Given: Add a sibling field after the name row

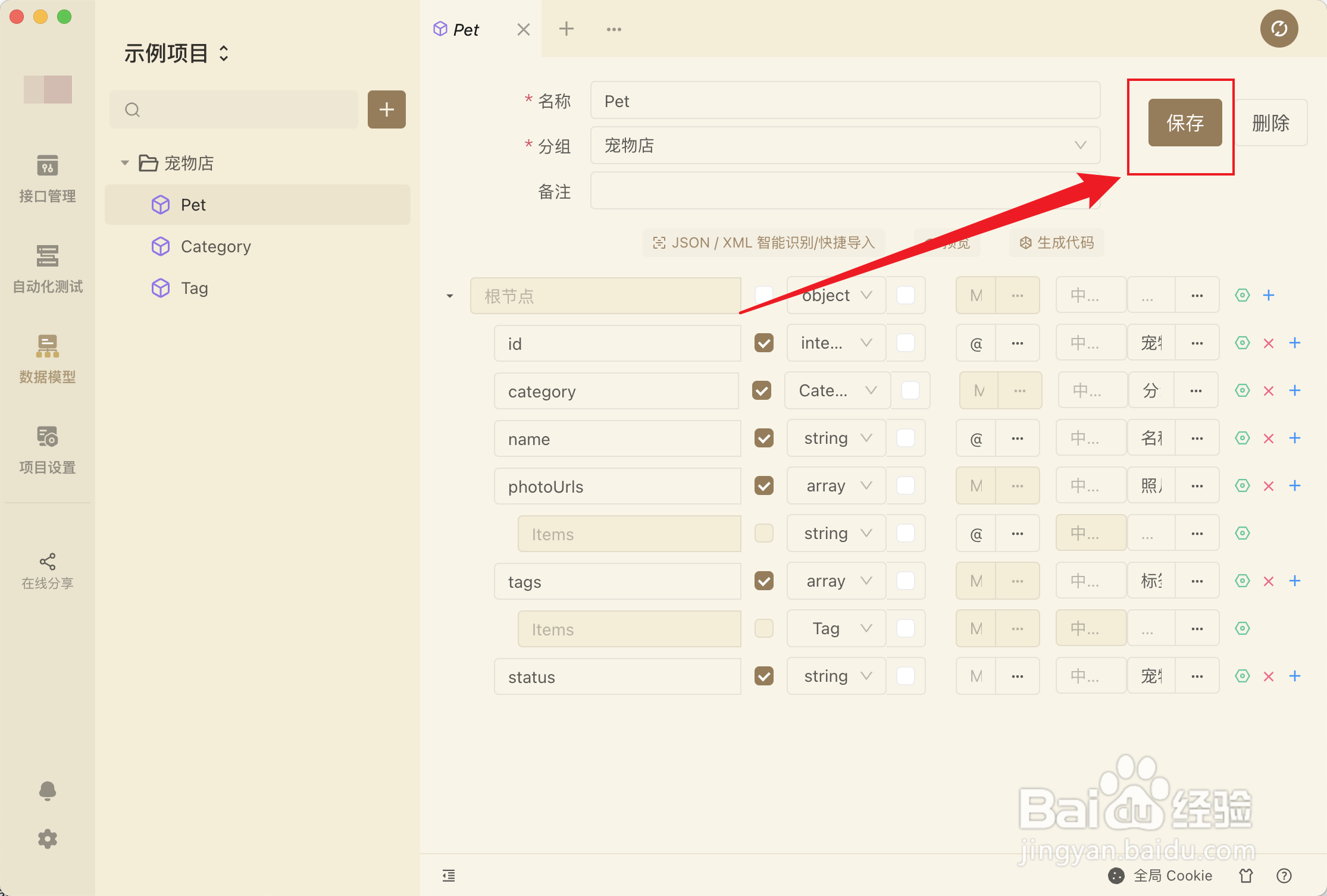Looking at the screenshot, I should pyautogui.click(x=1295, y=438).
